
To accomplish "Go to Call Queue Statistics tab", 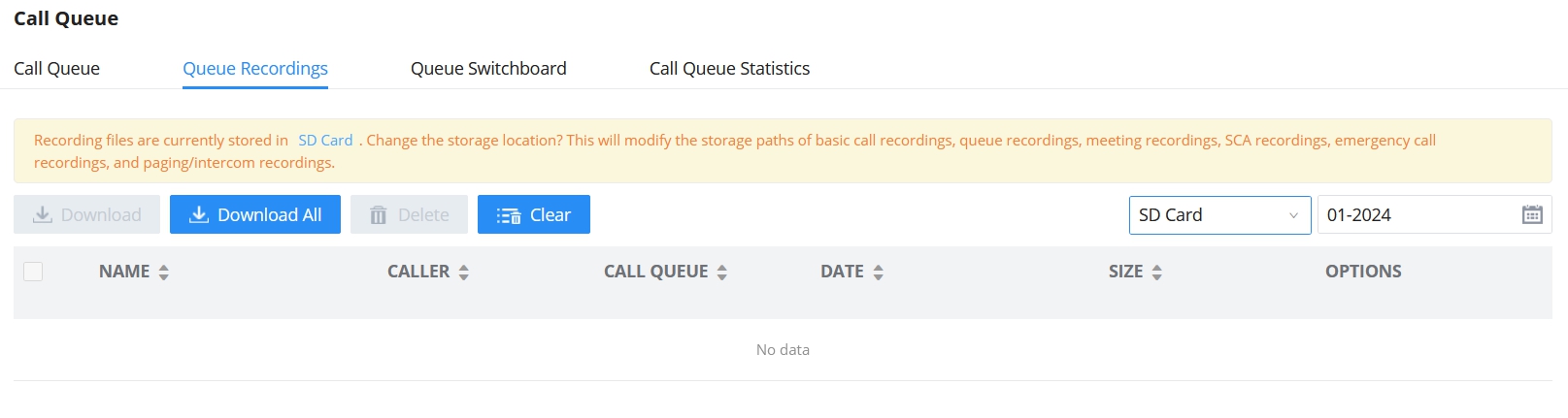I will pos(729,69).
